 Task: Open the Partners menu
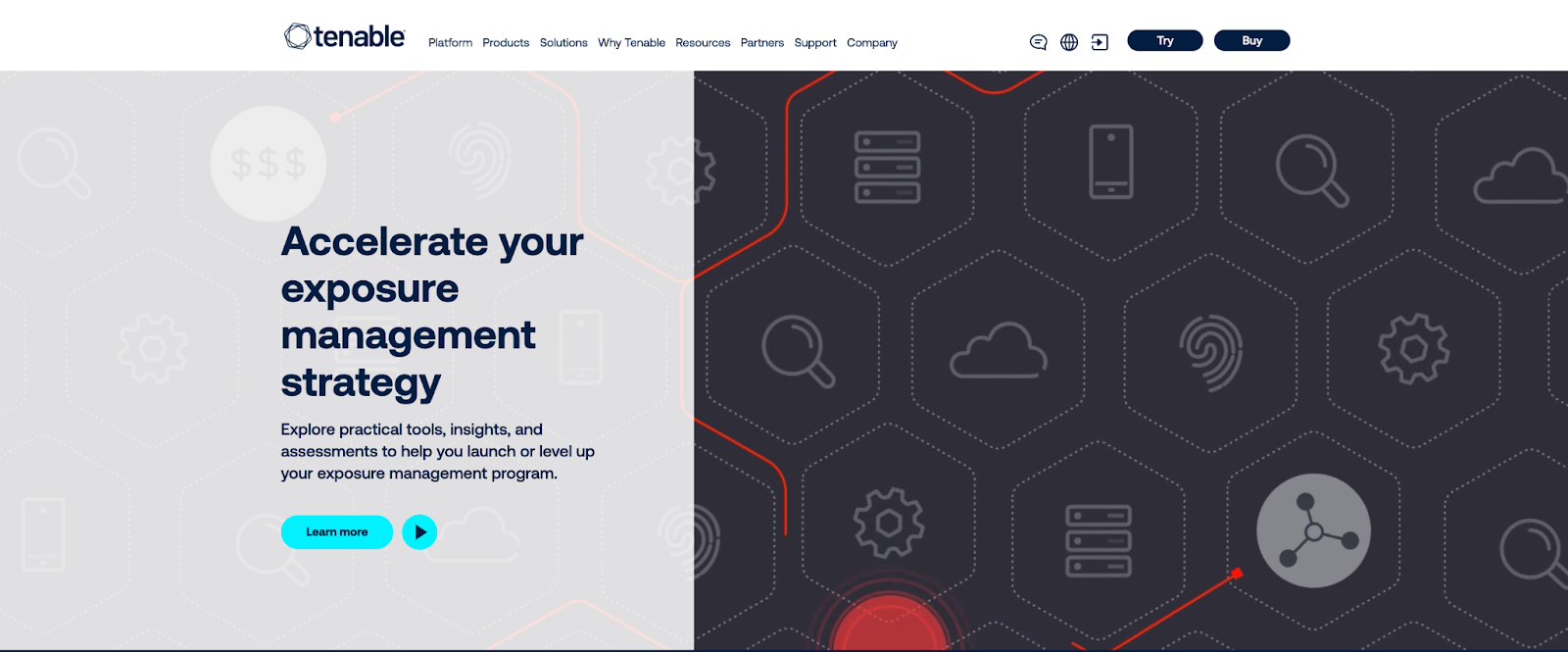point(761,43)
